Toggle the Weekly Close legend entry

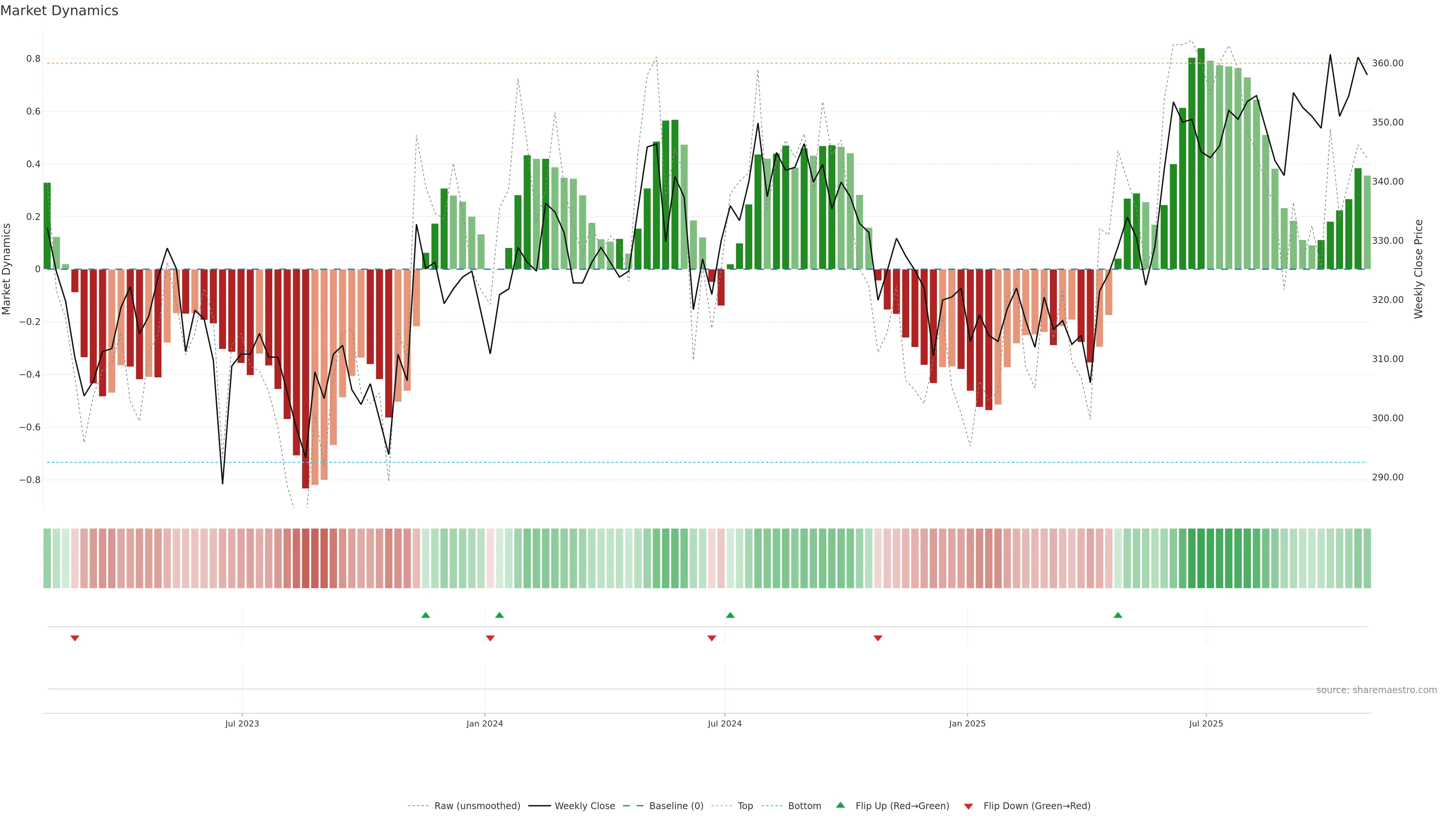584,805
